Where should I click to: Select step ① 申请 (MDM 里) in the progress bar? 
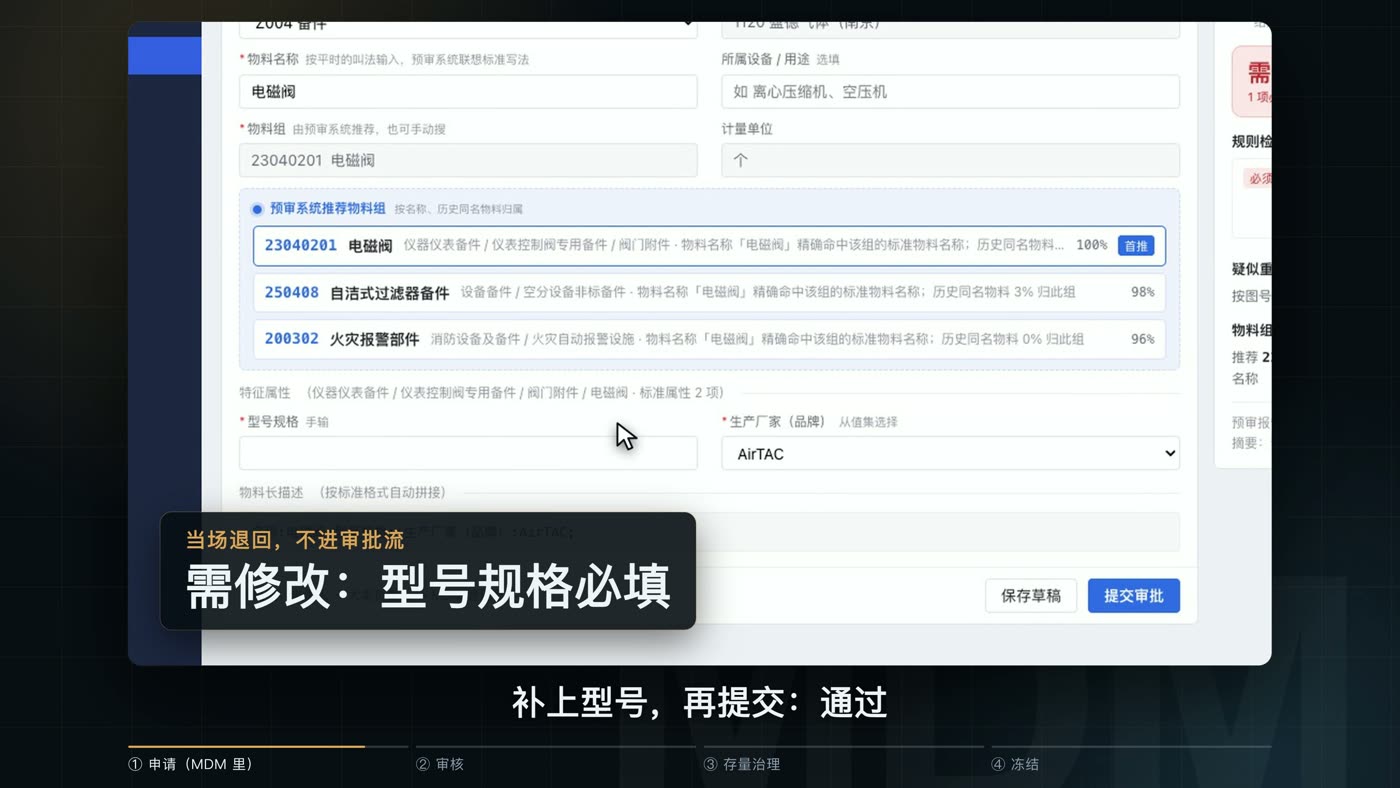(x=191, y=764)
